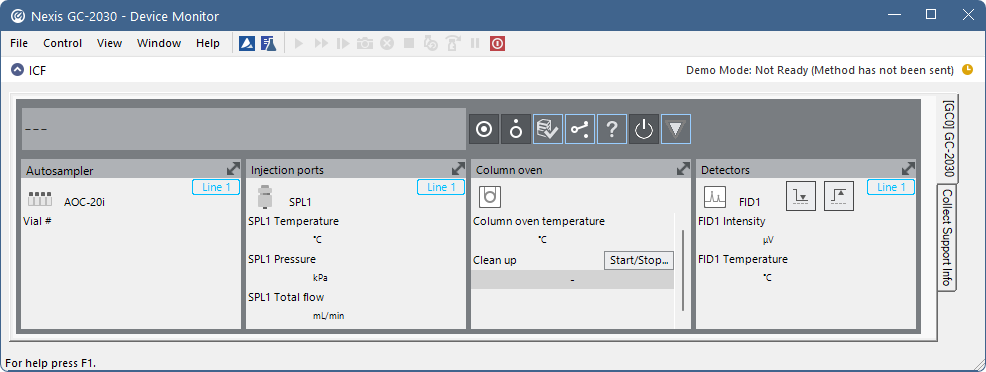This screenshot has height=372, width=986.
Task: Click the red emergency stop toolbar icon
Action: click(x=497, y=43)
